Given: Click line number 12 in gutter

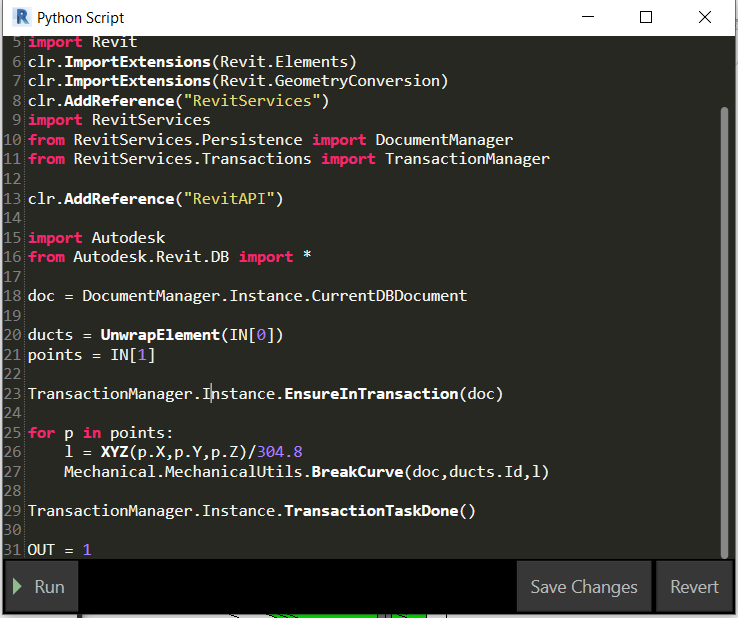Looking at the screenshot, I should (13, 179).
